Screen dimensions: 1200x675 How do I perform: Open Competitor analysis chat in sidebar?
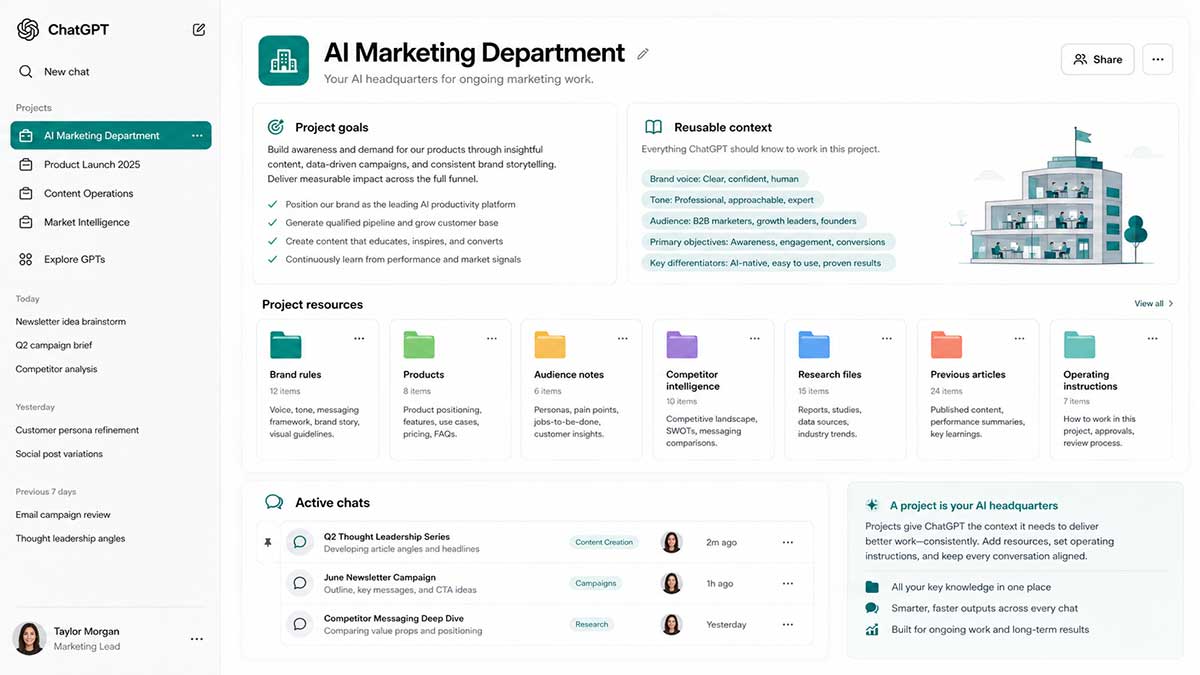click(x=57, y=369)
